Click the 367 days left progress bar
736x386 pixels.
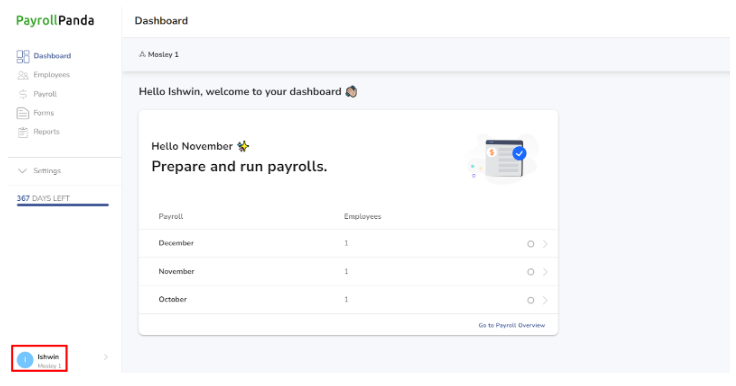62,205
